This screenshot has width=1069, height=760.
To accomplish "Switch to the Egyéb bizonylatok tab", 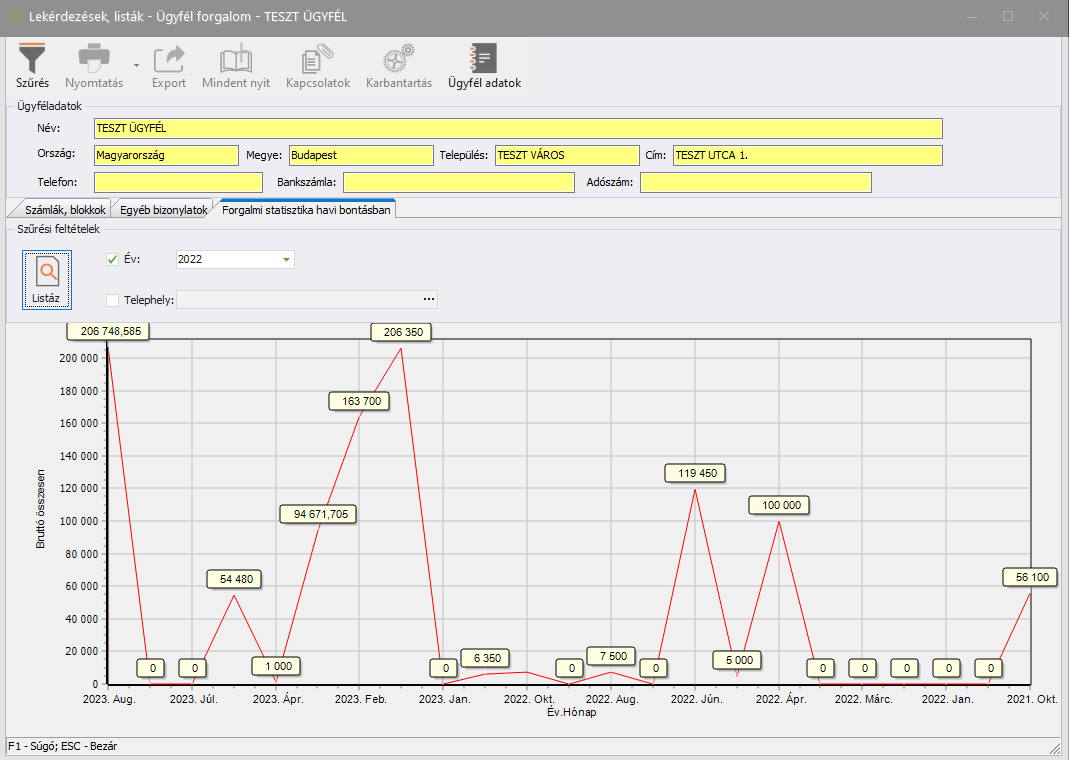I will [x=163, y=210].
